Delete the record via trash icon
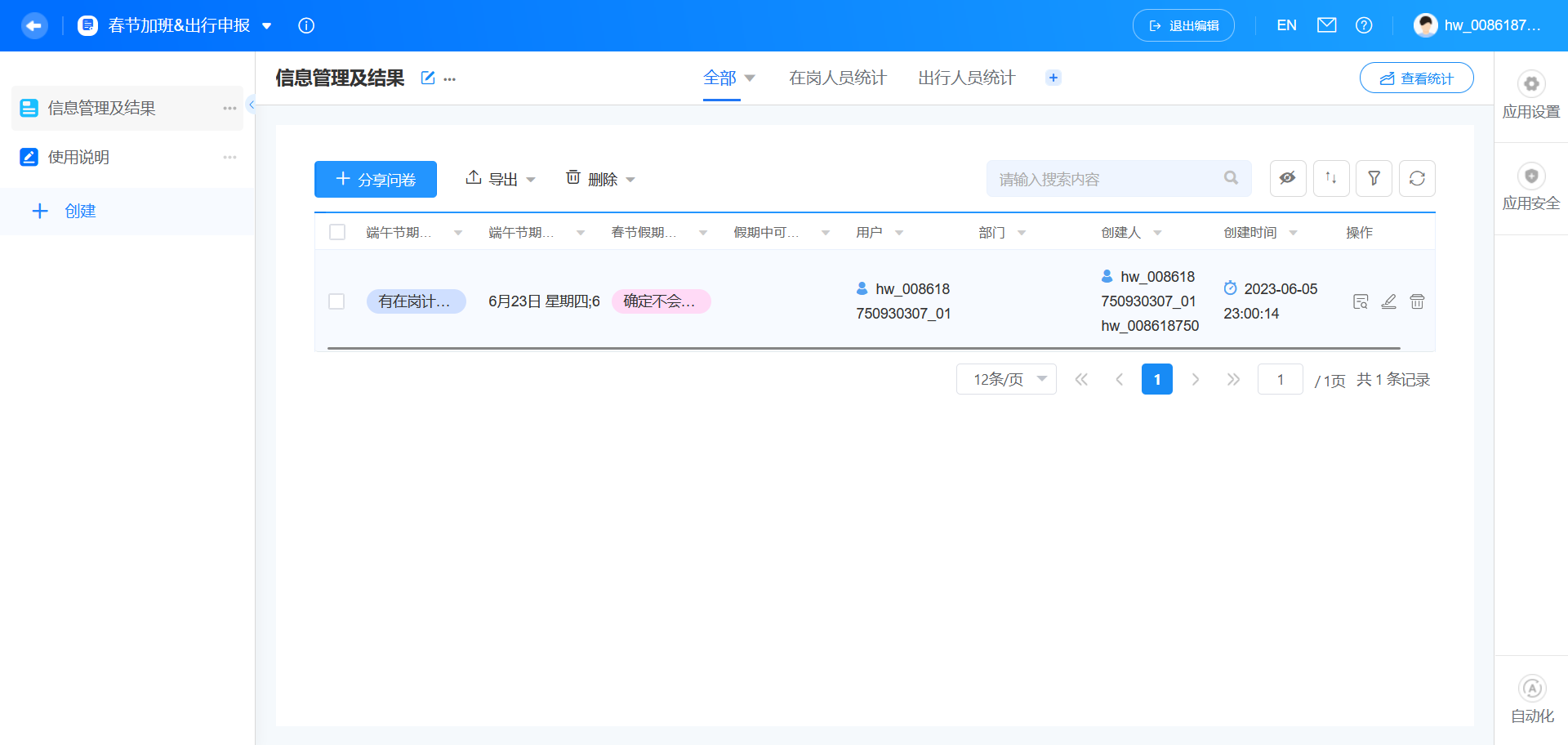The width and height of the screenshot is (1568, 745). [1417, 301]
